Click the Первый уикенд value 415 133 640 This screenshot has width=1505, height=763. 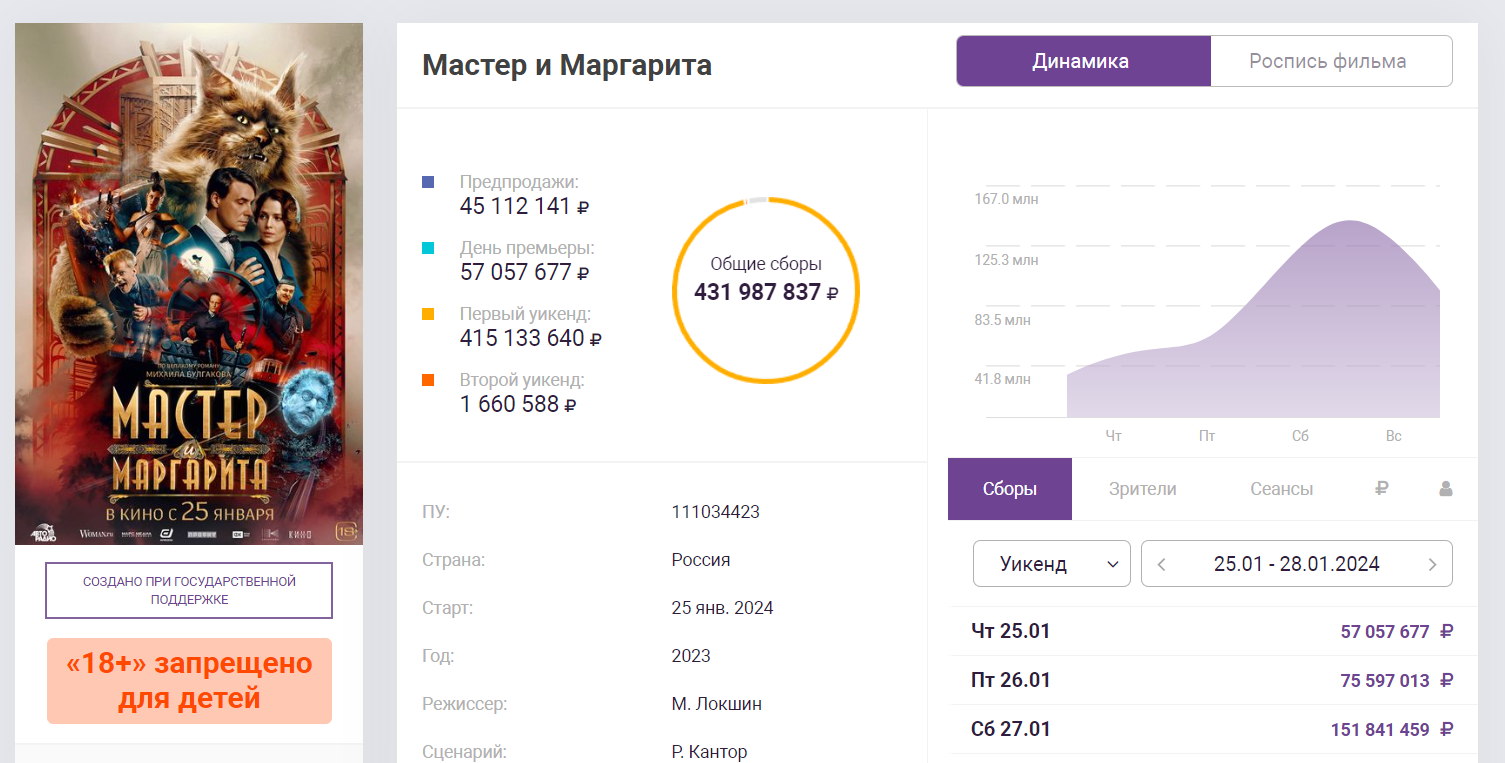[x=531, y=338]
